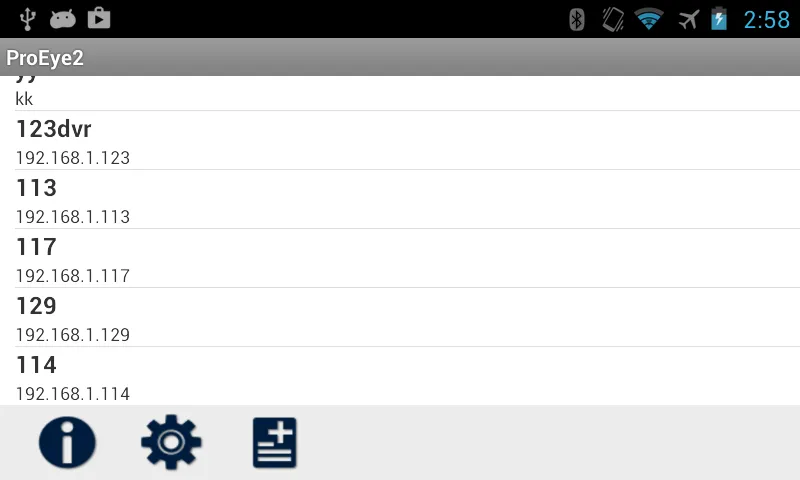This screenshot has width=800, height=480.
Task: Open the info icon in bottom toolbar
Action: 67,442
